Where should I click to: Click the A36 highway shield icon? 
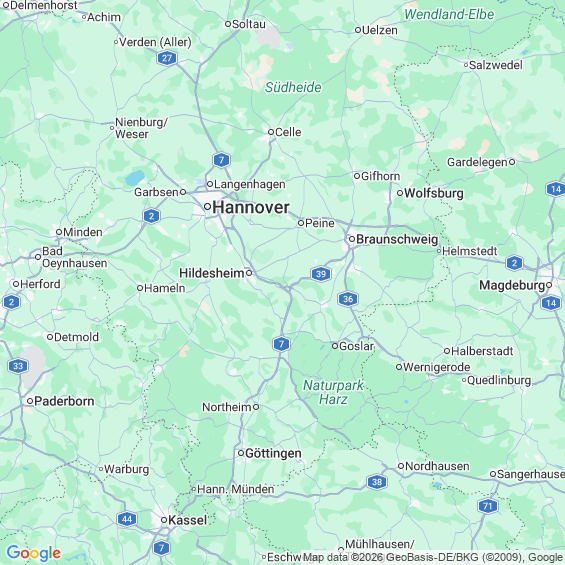pyautogui.click(x=348, y=299)
